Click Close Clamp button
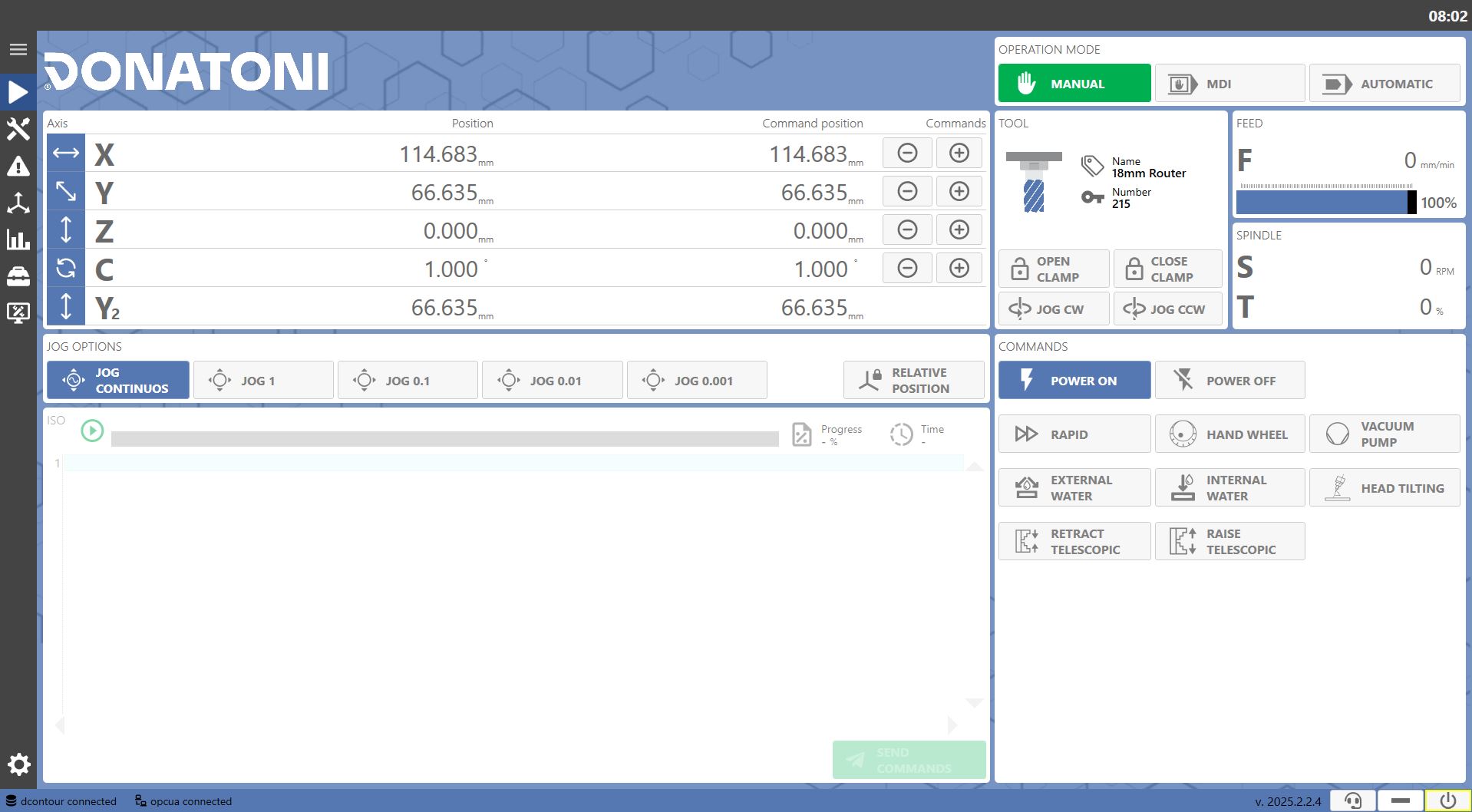Viewport: 1472px width, 812px height. (1167, 269)
